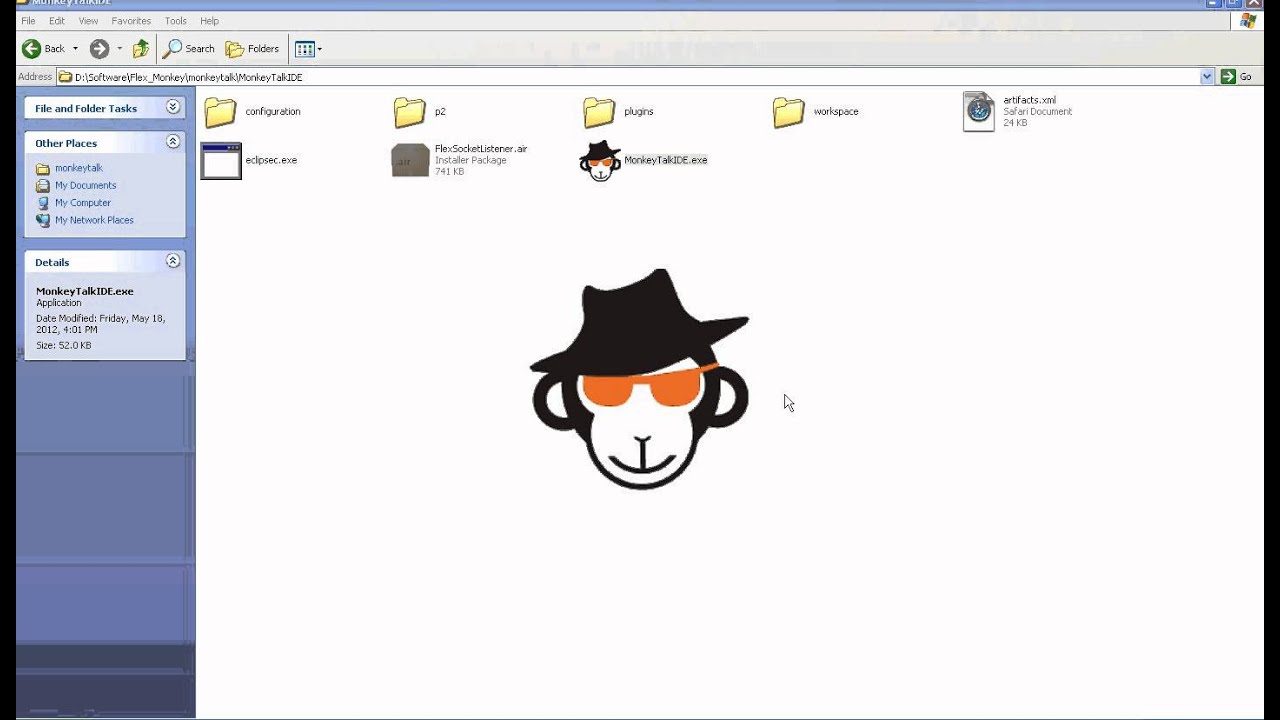The image size is (1280, 720).
Task: Click the folder icon in address bar
Action: [65, 77]
